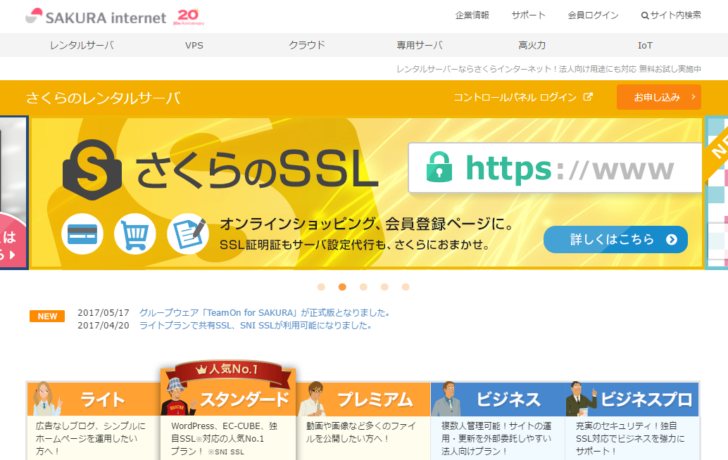728x460 pixels.
Task: Click ライト plan description text
Action: [x=91, y=438]
